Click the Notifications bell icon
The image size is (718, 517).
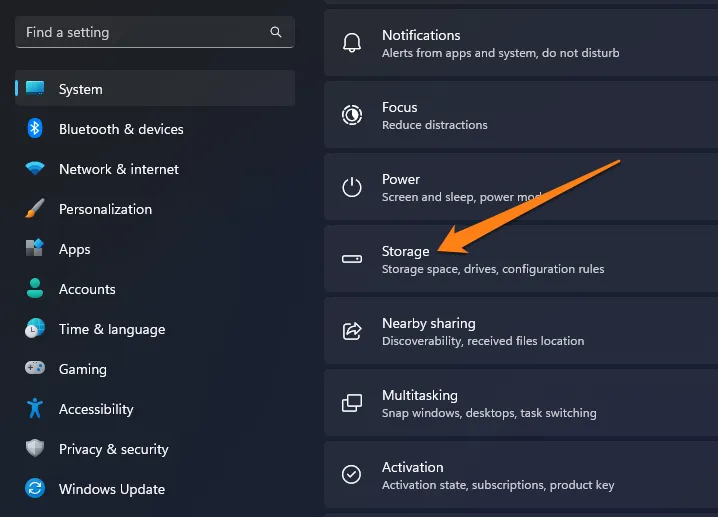click(x=352, y=43)
